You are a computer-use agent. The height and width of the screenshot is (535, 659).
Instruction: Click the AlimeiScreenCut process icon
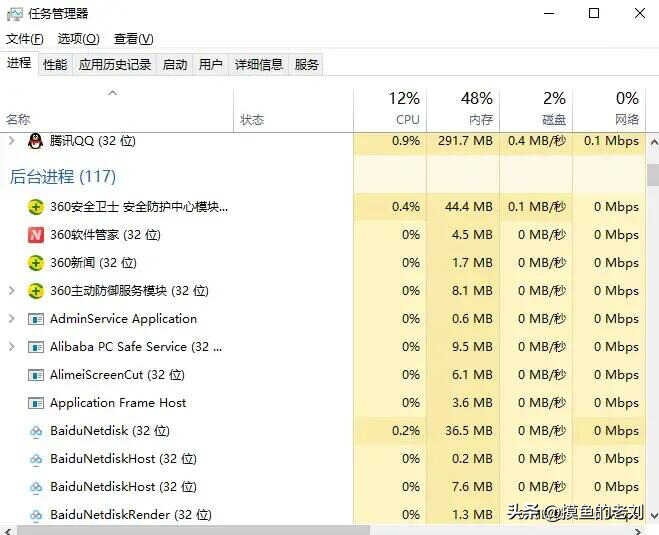pos(36,375)
